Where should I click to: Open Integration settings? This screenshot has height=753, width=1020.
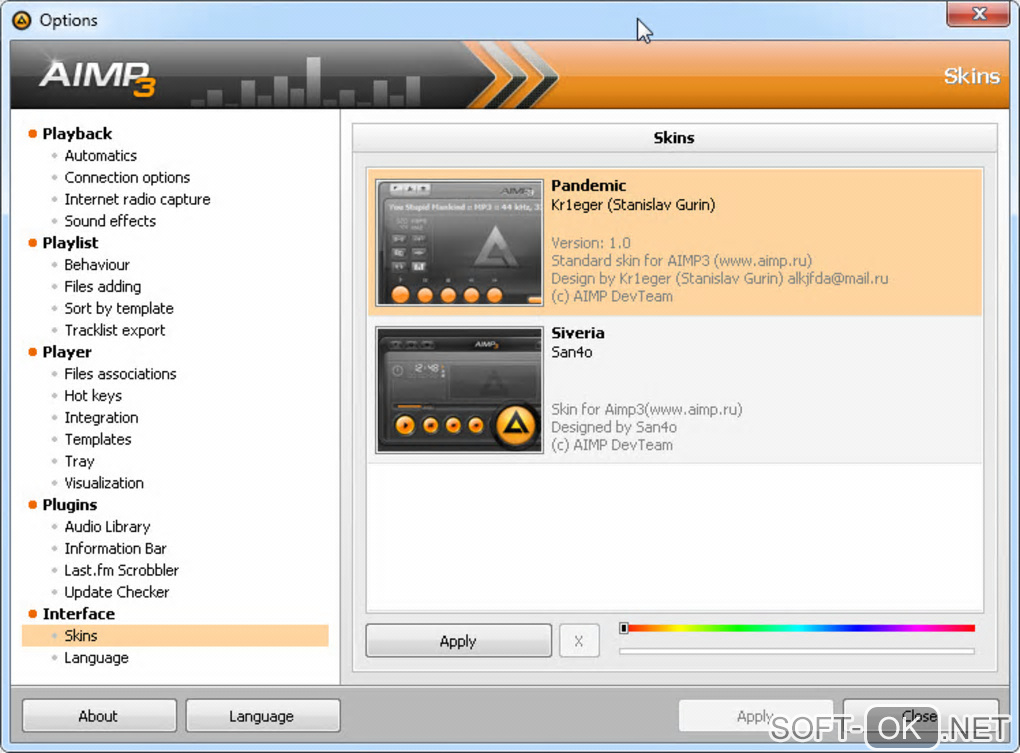(101, 417)
